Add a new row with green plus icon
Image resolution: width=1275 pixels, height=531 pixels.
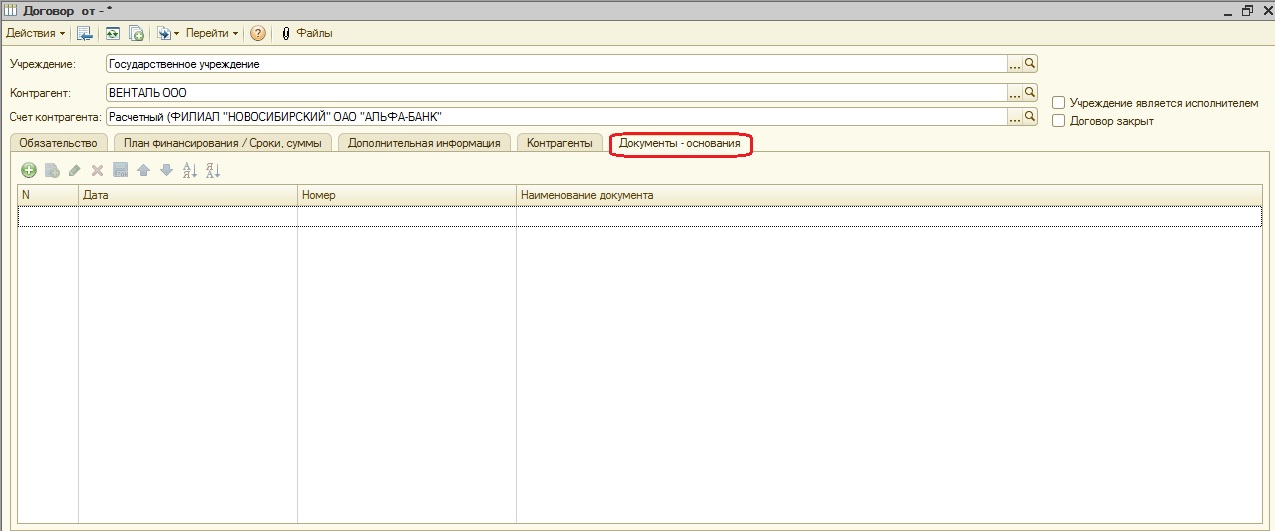click(29, 171)
